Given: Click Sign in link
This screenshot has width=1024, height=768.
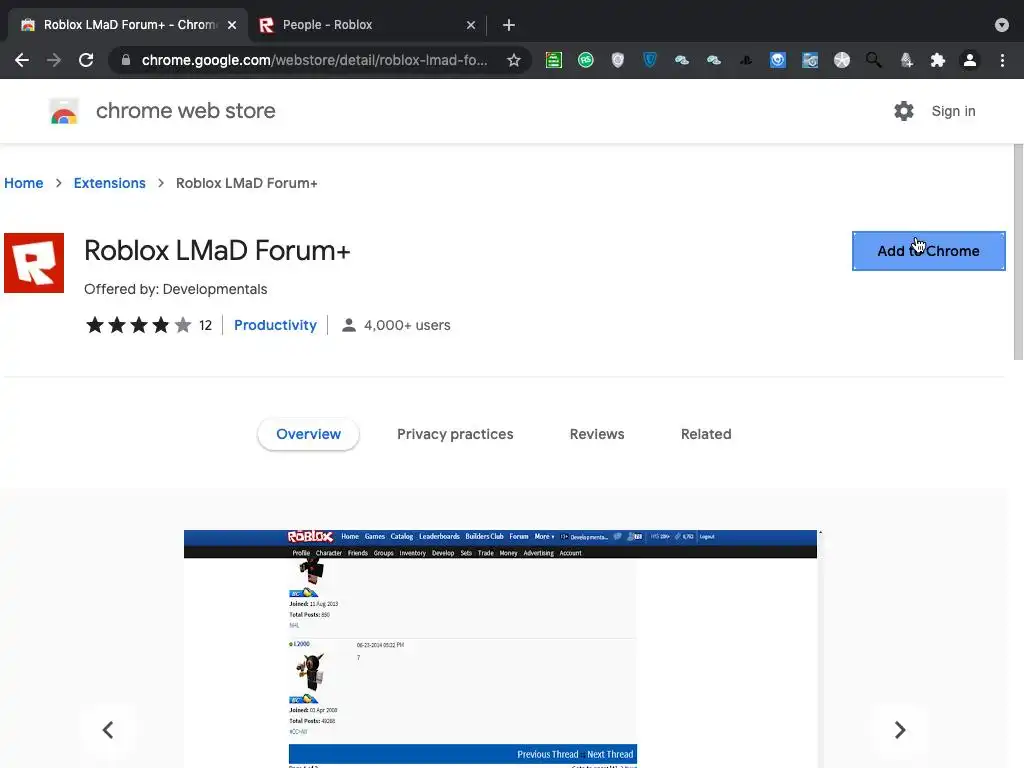Looking at the screenshot, I should point(953,111).
